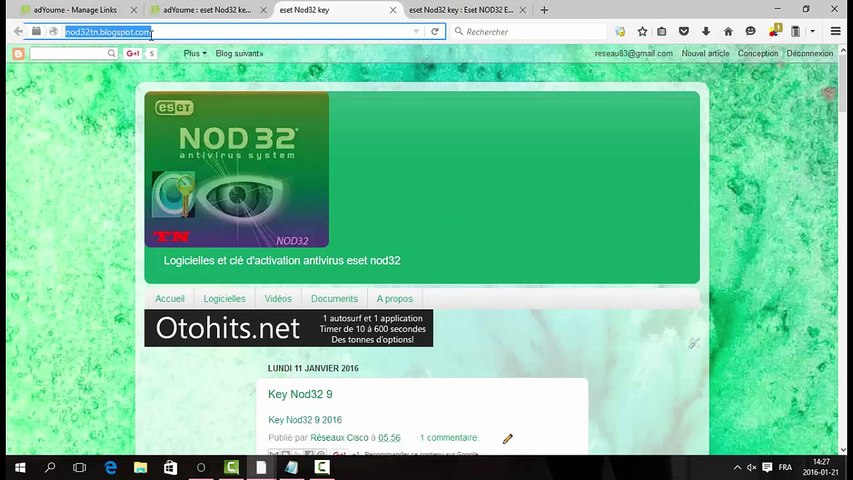853x480 pixels.
Task: Open the Key Nod32 9 post title
Action: [300, 395]
